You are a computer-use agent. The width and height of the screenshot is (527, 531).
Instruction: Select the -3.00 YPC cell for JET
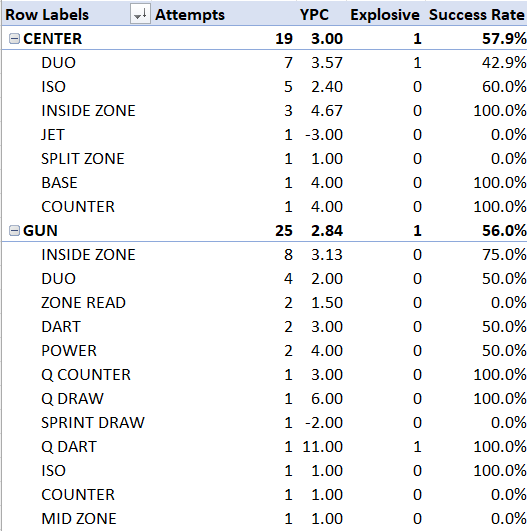tap(324, 135)
